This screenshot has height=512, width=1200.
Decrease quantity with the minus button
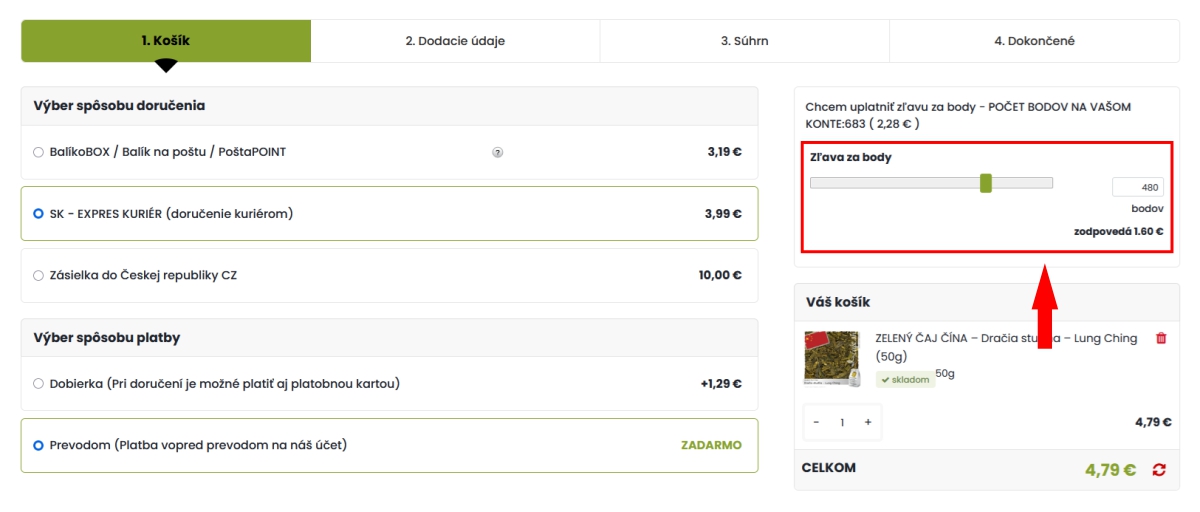click(x=816, y=422)
